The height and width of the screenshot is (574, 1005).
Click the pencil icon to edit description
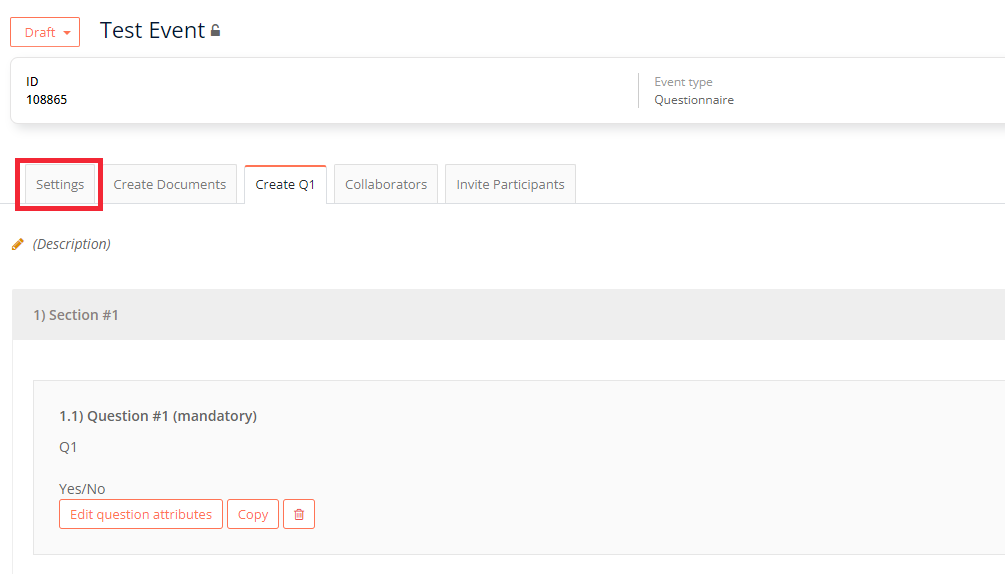(18, 244)
